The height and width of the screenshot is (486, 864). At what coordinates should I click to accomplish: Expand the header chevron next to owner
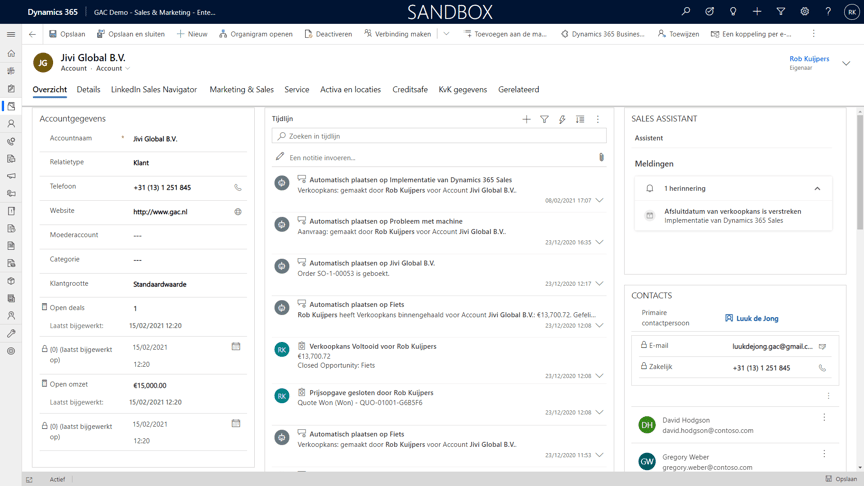click(x=846, y=63)
